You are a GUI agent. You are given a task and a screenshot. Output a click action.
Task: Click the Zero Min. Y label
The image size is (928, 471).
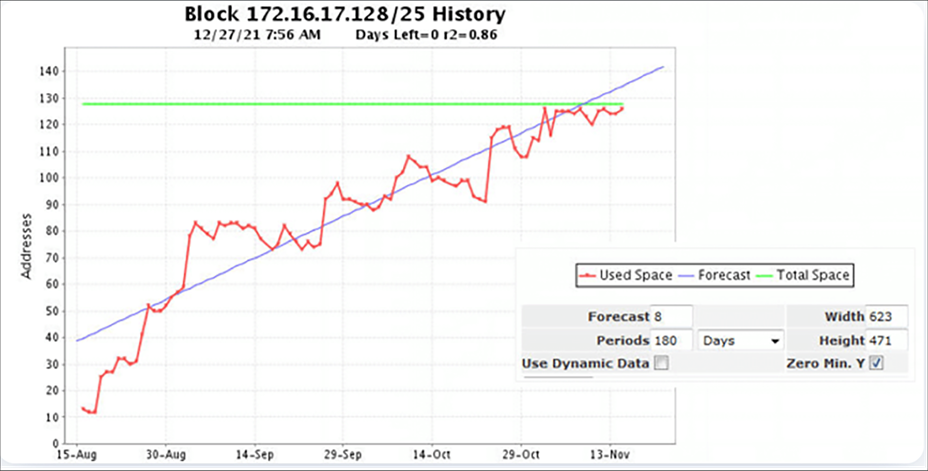[x=826, y=363]
